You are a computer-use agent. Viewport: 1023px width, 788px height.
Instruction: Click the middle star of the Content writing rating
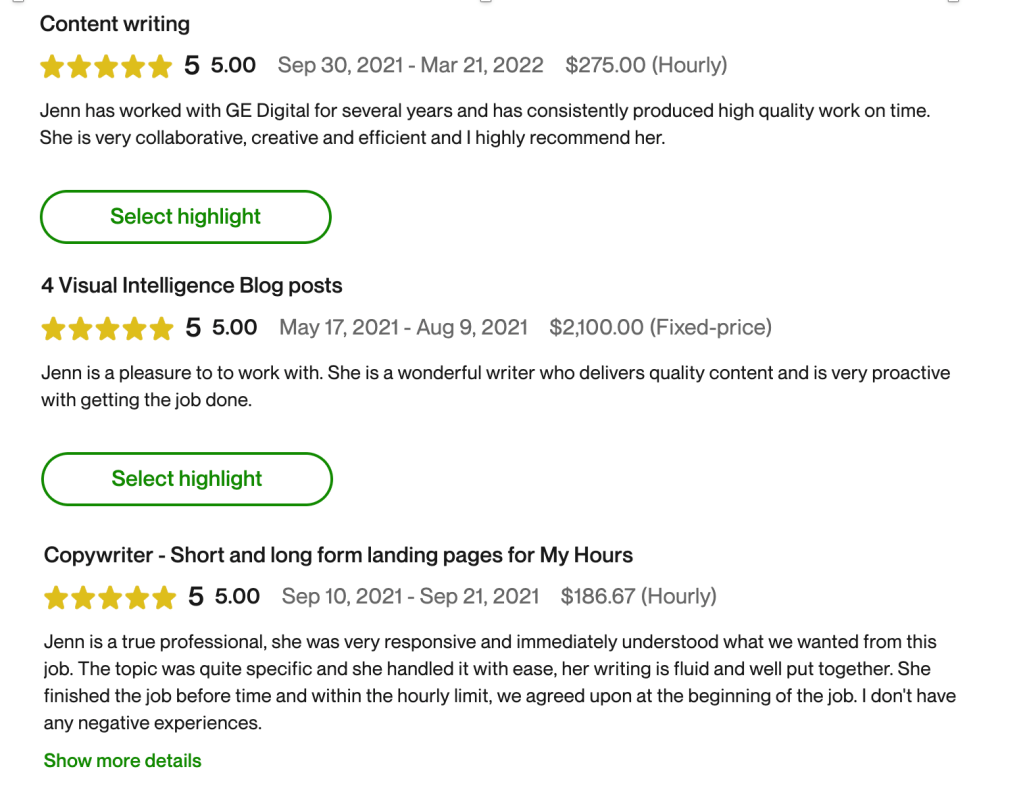[x=106, y=67]
